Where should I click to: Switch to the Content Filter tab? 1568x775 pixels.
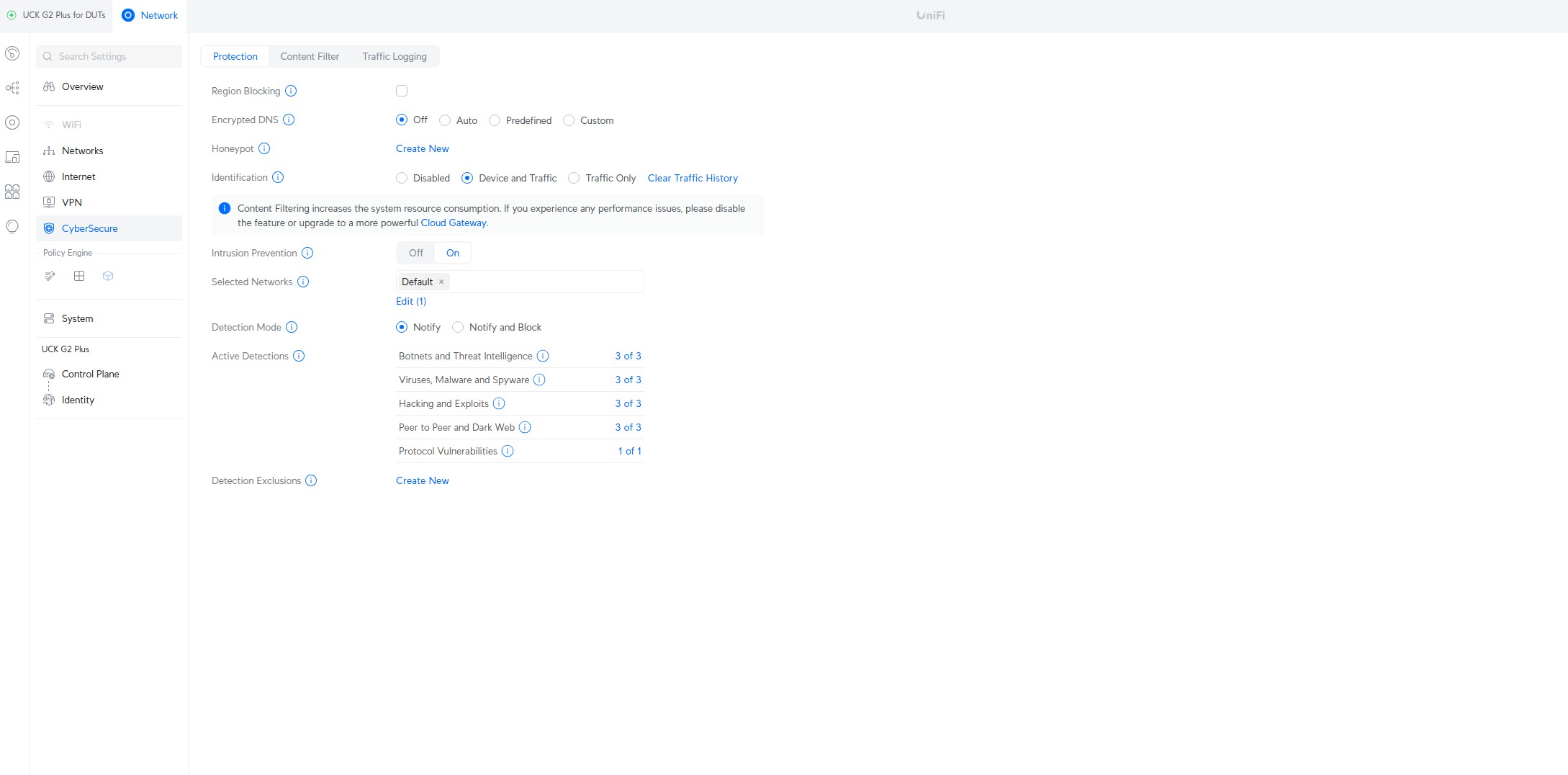(310, 56)
